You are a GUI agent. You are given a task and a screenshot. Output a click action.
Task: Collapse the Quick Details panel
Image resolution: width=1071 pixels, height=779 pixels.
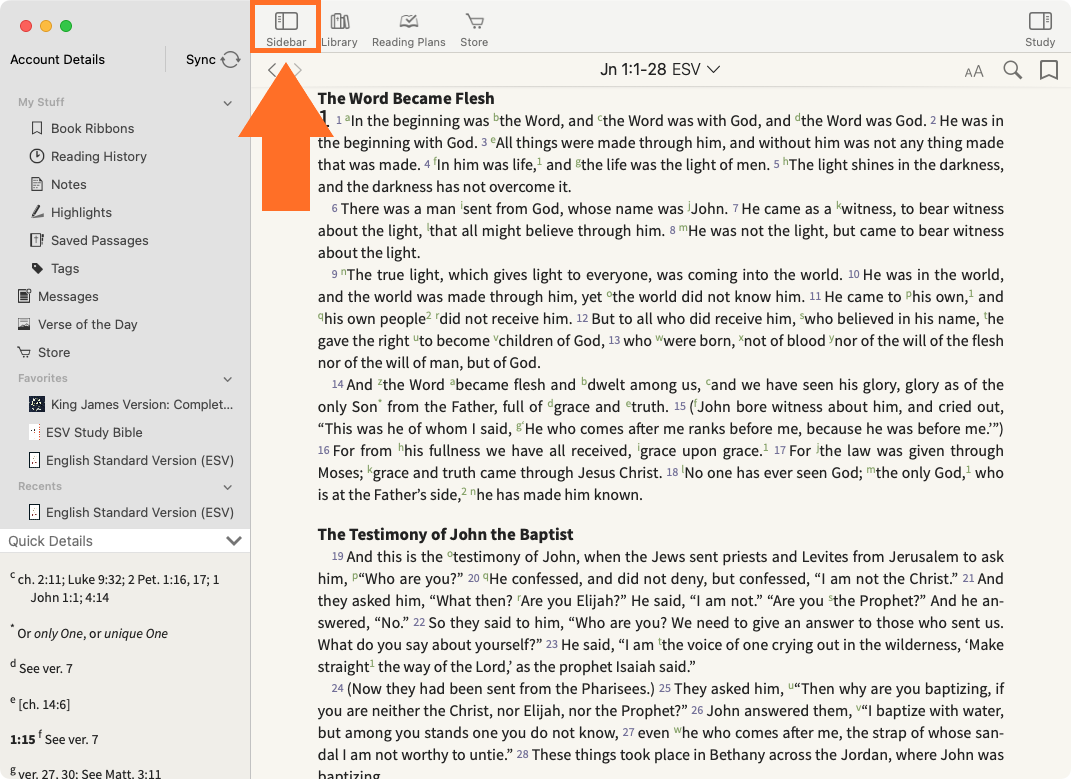tap(234, 541)
